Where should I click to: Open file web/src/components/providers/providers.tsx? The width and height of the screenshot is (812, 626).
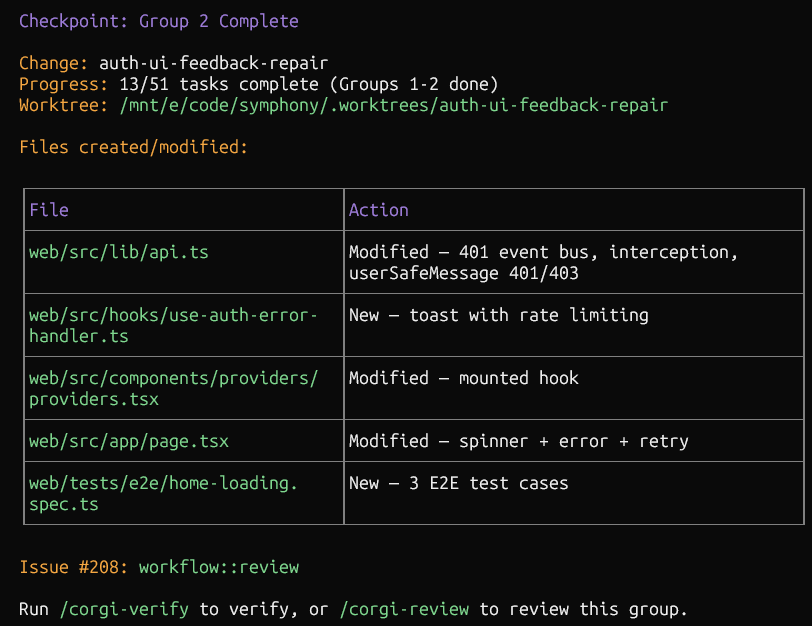173,389
